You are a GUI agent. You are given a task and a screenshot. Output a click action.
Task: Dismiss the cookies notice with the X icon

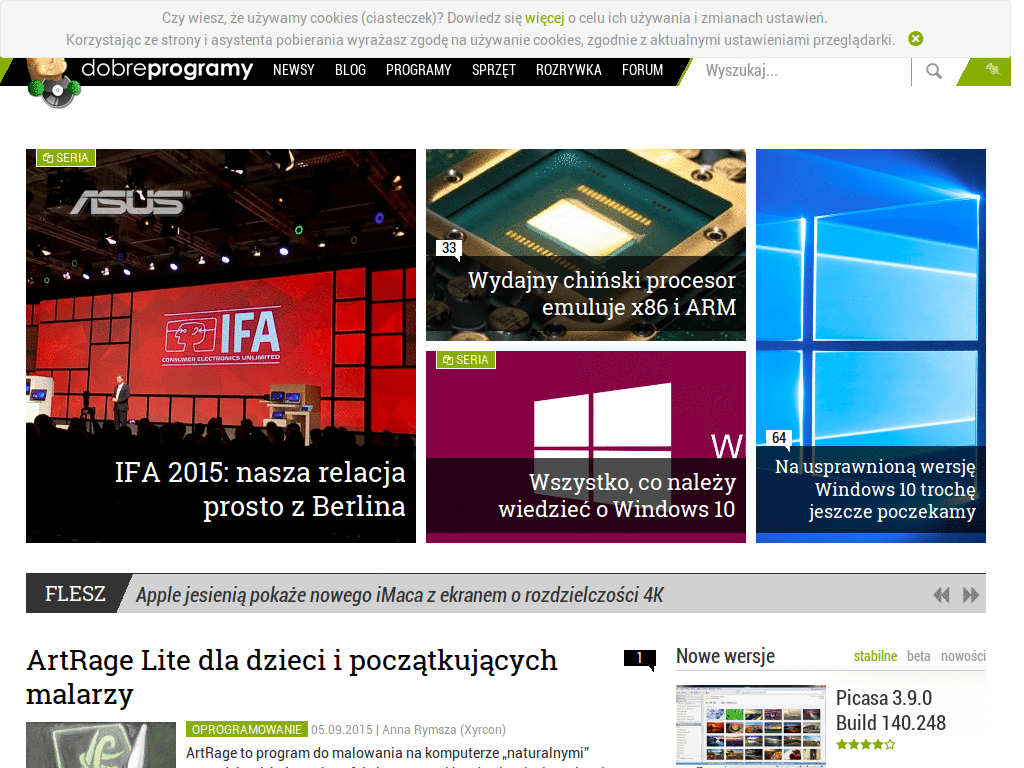(916, 38)
